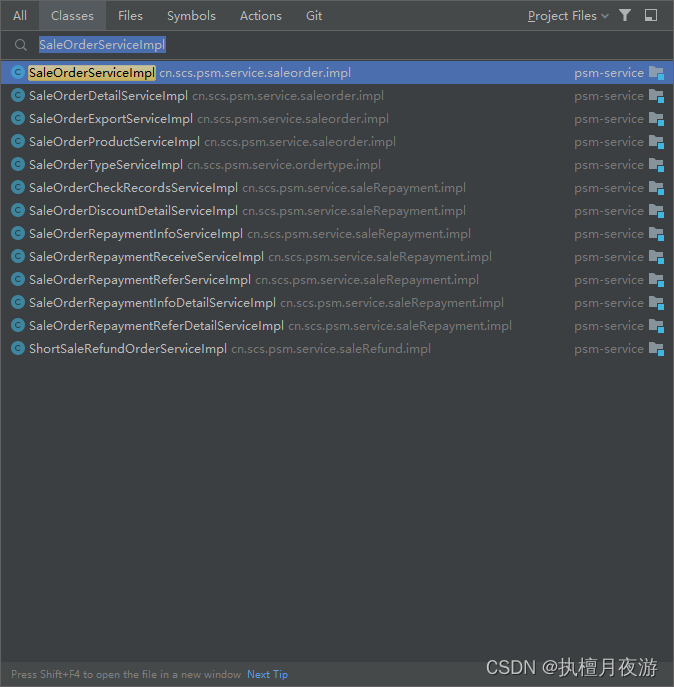The image size is (674, 687).
Task: Open SaleOrderProductServiceImpl result
Action: coord(337,142)
